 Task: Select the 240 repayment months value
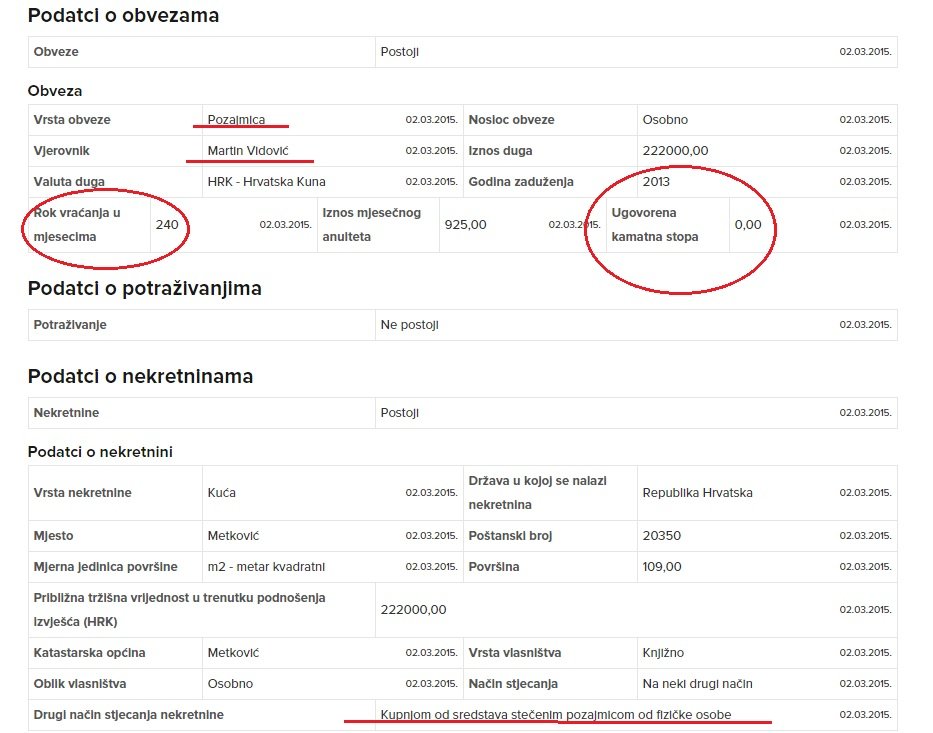coord(167,225)
